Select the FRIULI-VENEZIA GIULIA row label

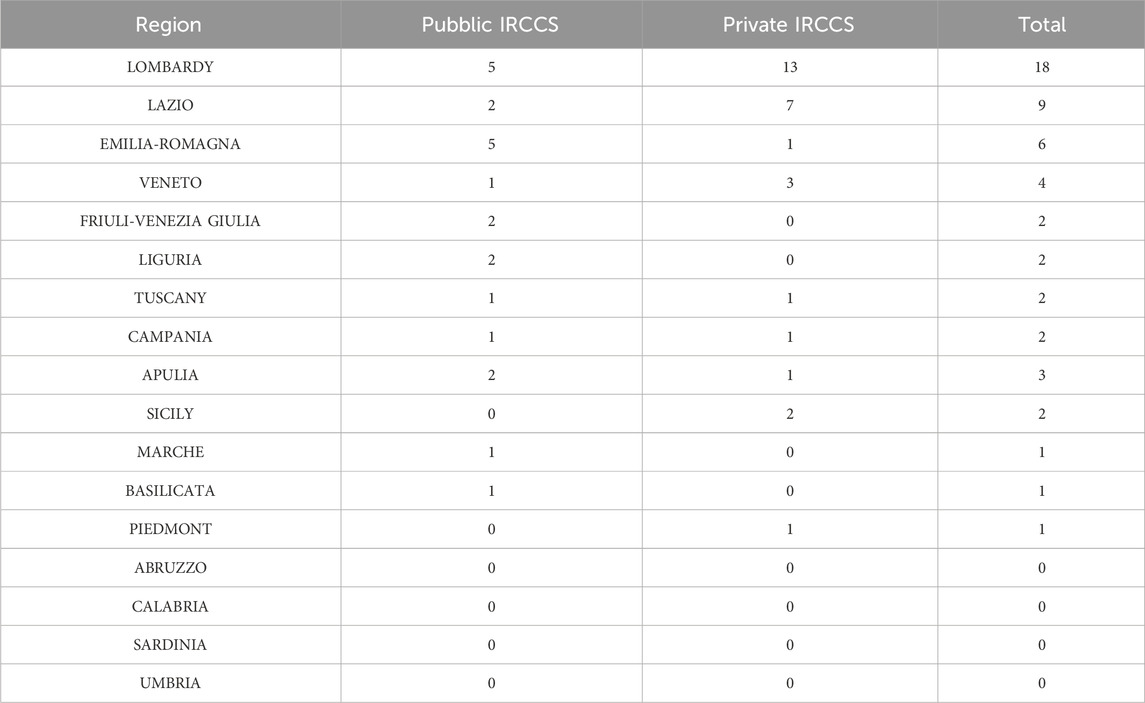coord(169,221)
